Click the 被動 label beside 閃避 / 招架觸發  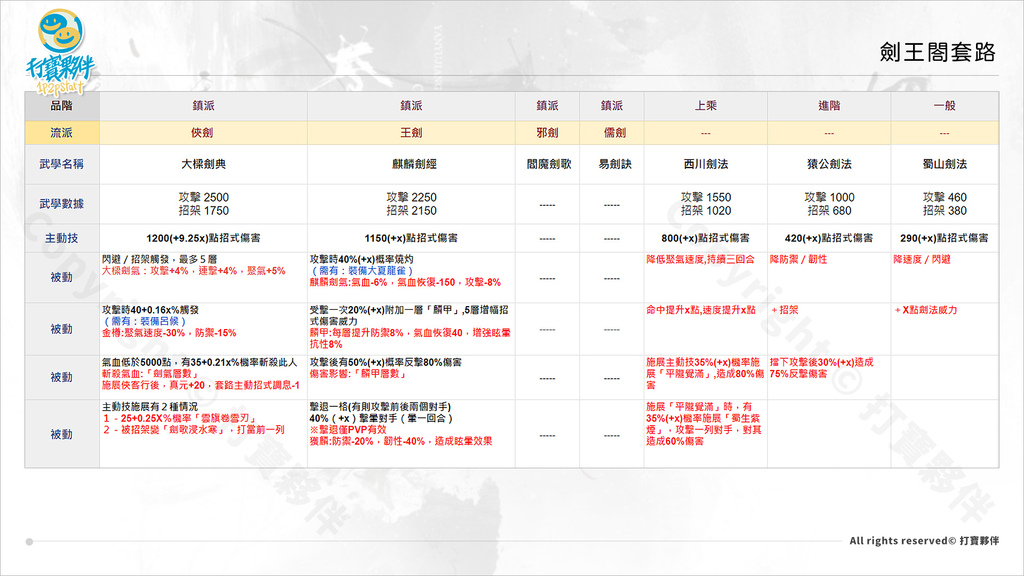(61, 278)
